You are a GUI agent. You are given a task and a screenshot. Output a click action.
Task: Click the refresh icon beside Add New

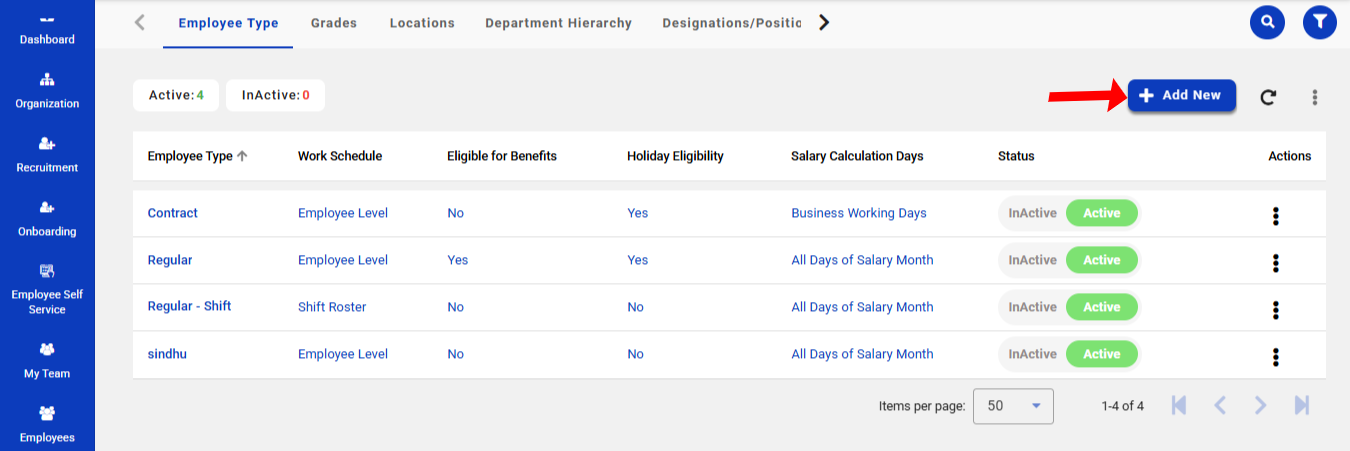coord(1268,97)
